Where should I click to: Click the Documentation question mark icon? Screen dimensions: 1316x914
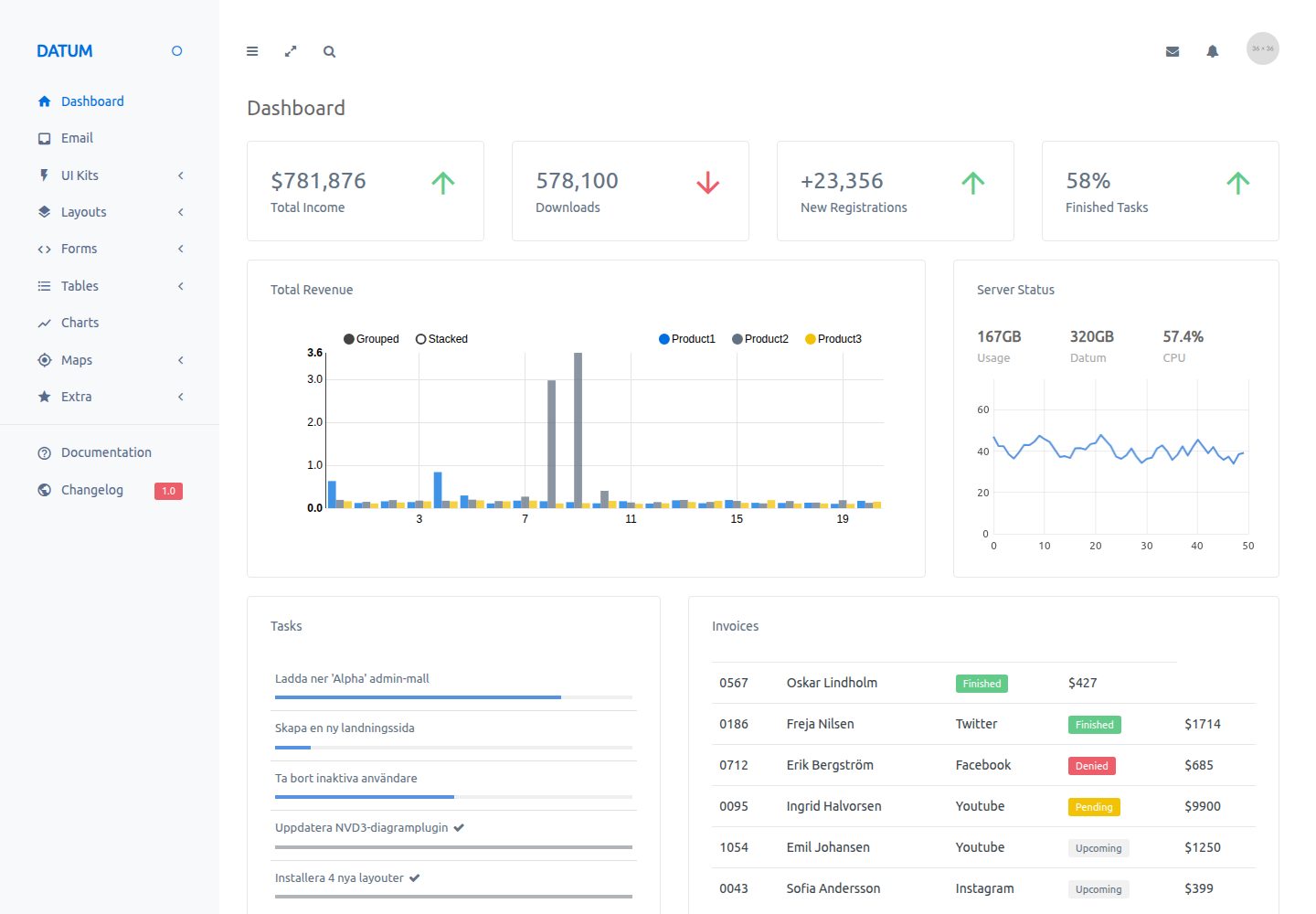click(x=44, y=453)
